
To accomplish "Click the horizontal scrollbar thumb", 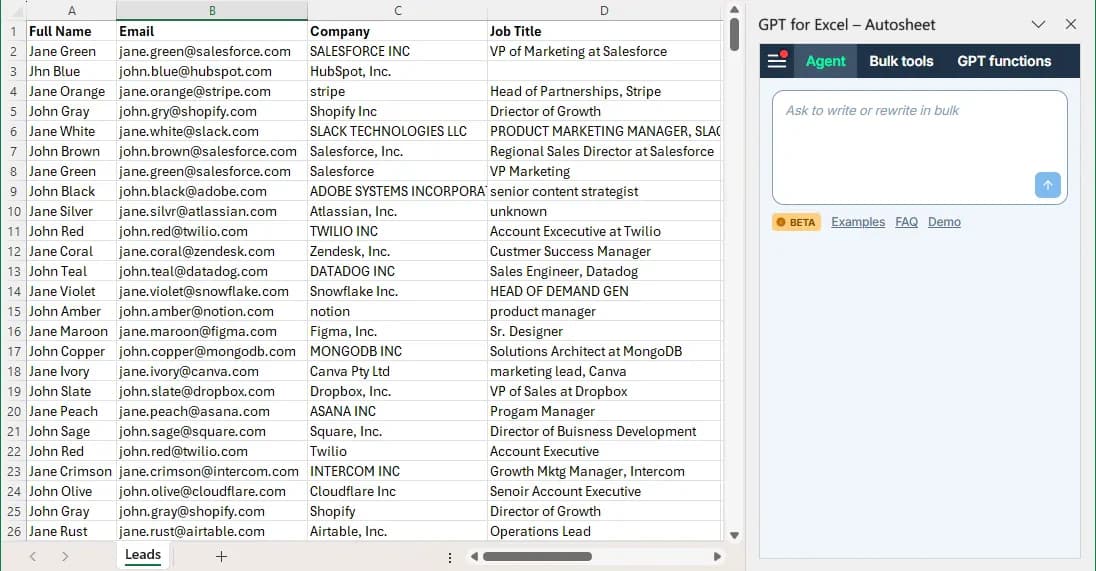I will 537,556.
